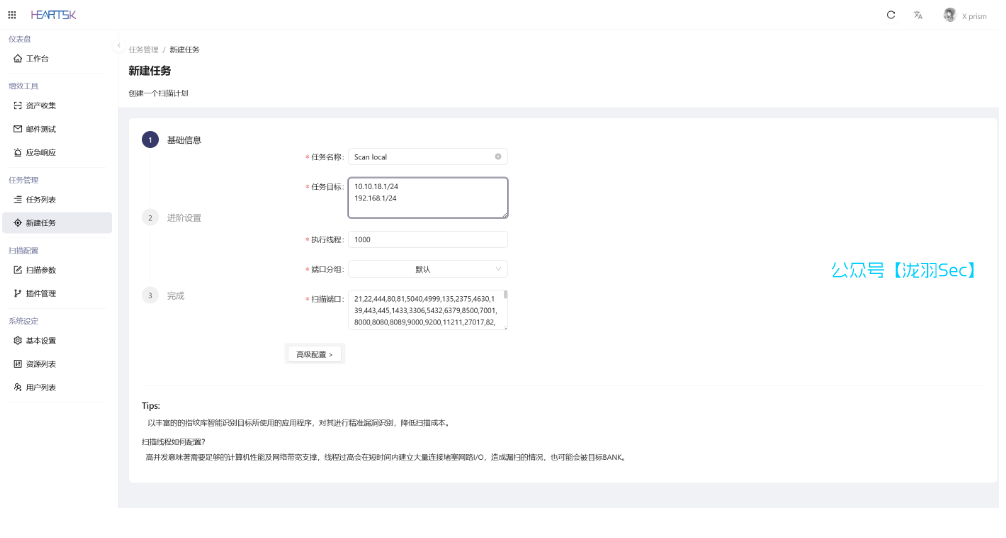Go to 资产收集 in the sidebar
Image resolution: width=1006 pixels, height=538 pixels.
click(x=41, y=105)
